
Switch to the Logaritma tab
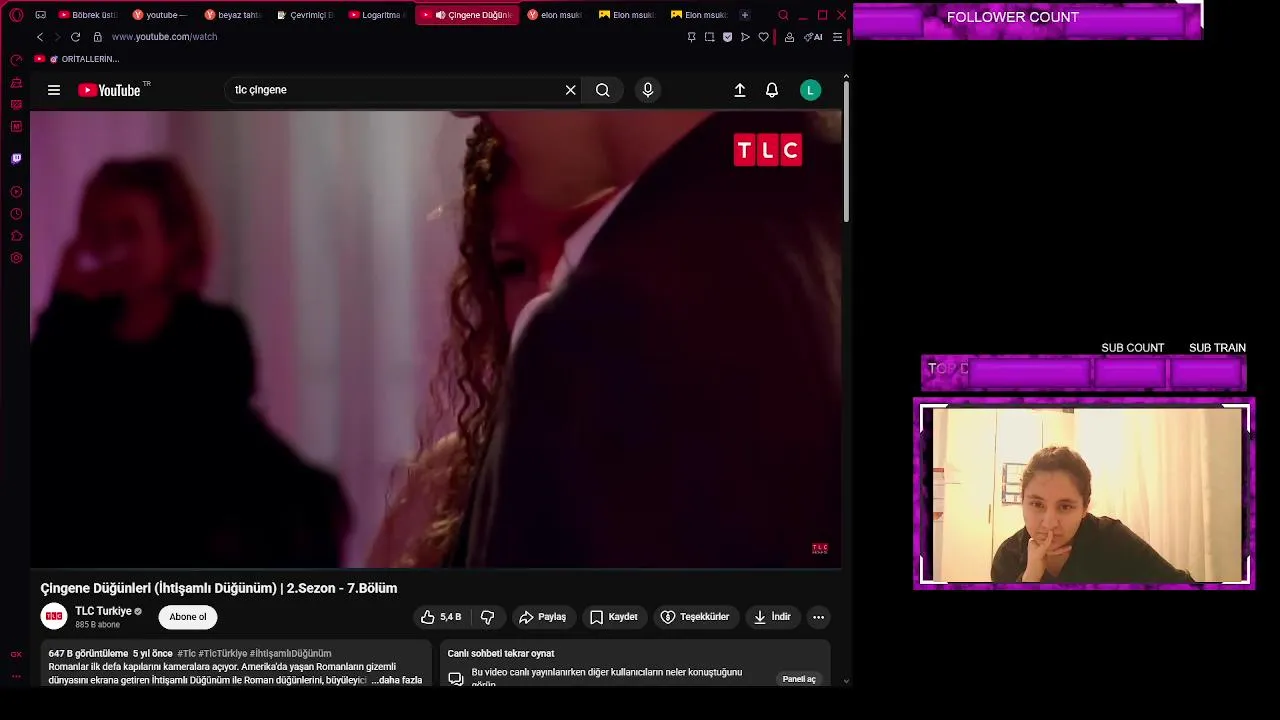pos(376,15)
